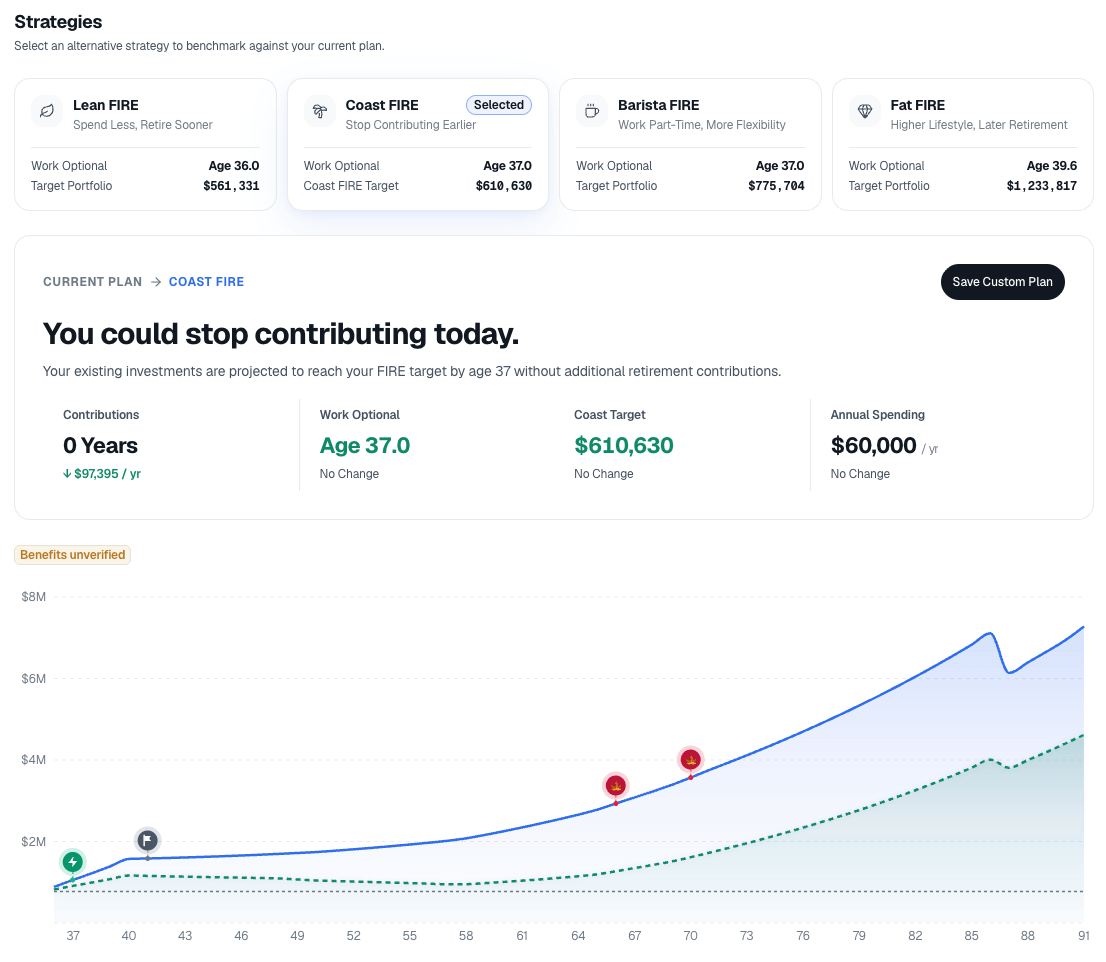Click the Lean FIRE leaf icon
Viewport: 1106px width, 962px height.
pyautogui.click(x=47, y=111)
